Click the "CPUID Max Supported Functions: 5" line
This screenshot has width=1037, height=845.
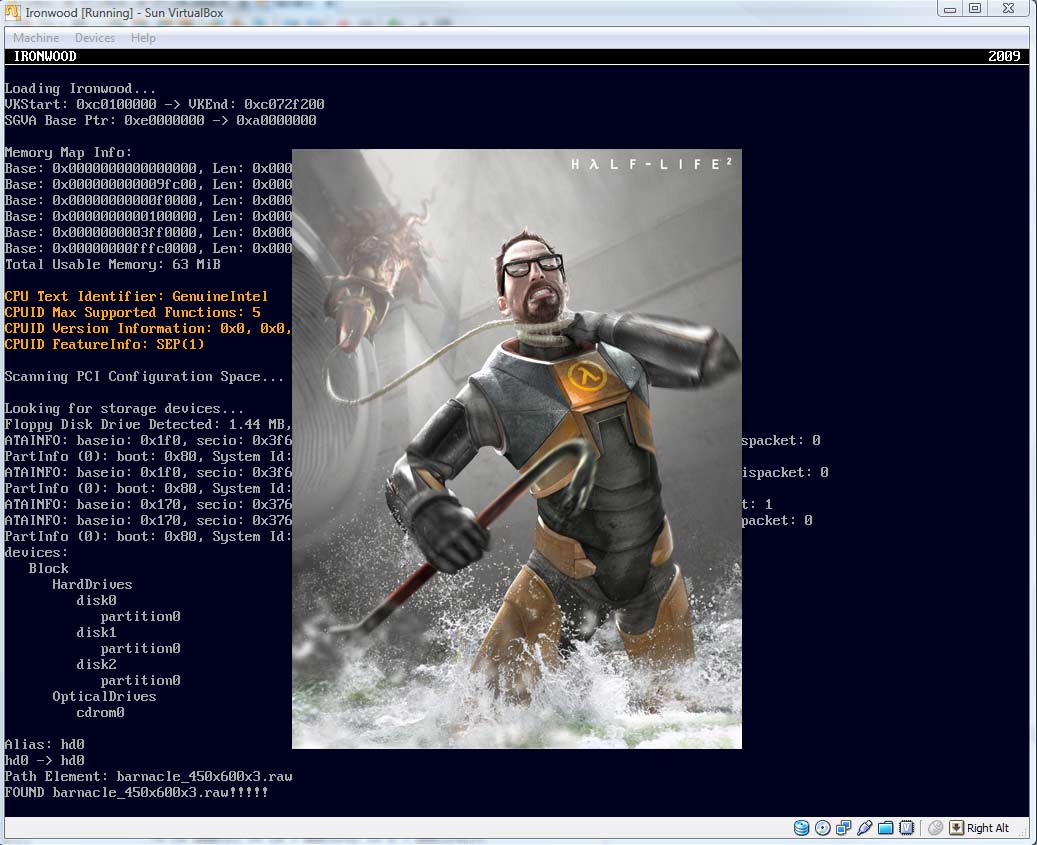[132, 312]
